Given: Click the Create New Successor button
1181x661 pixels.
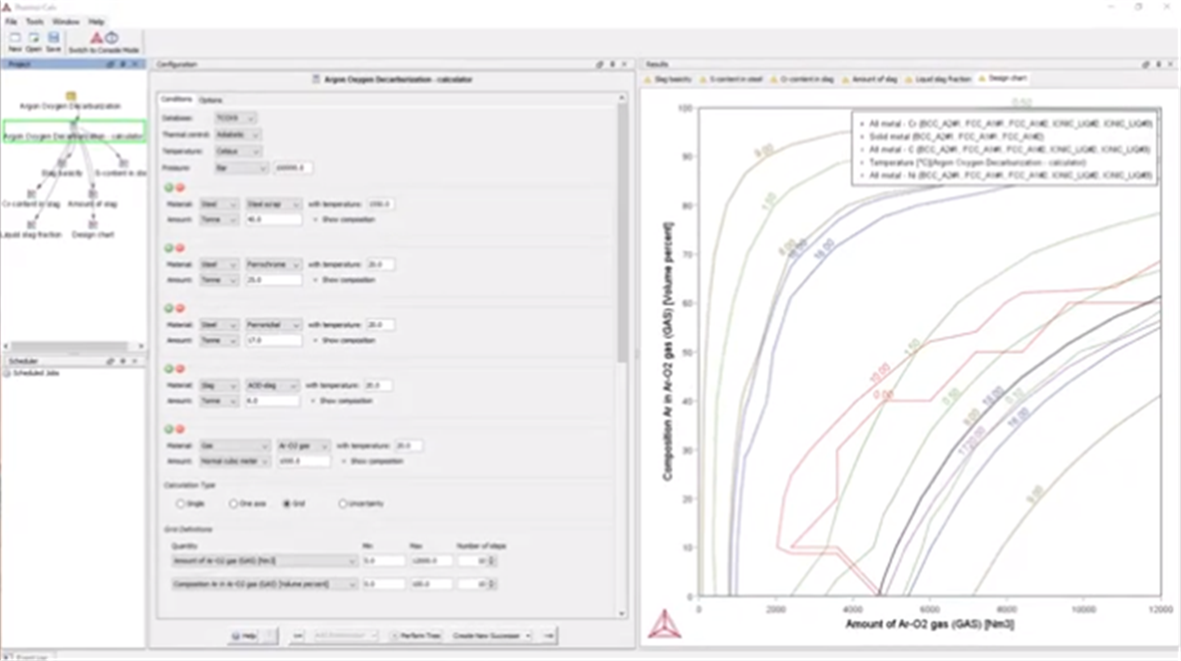Looking at the screenshot, I should click(491, 635).
